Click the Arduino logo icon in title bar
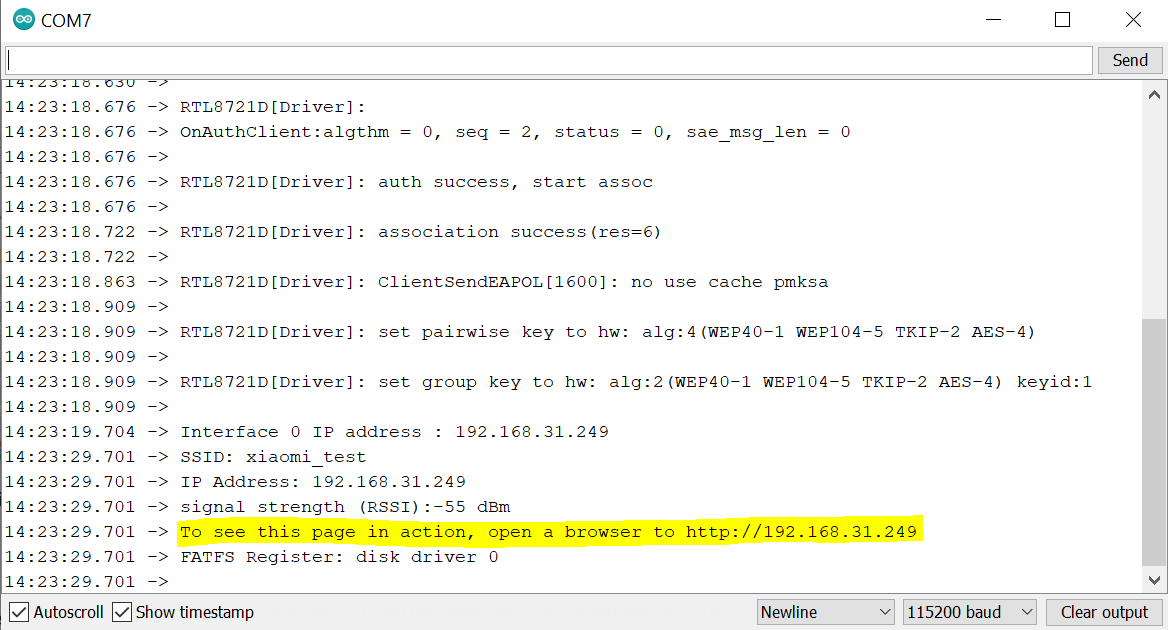This screenshot has width=1168, height=630. click(x=23, y=19)
